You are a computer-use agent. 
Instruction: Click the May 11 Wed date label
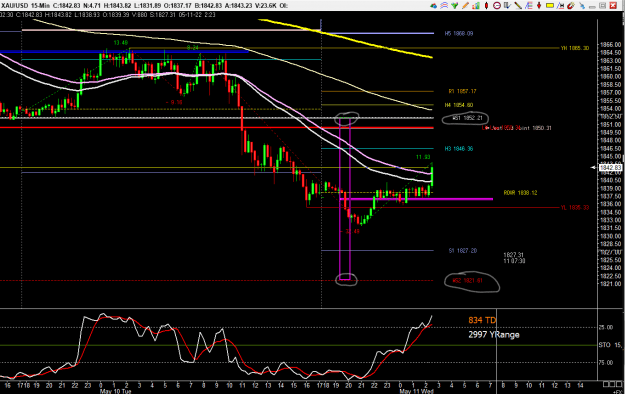[x=417, y=391]
